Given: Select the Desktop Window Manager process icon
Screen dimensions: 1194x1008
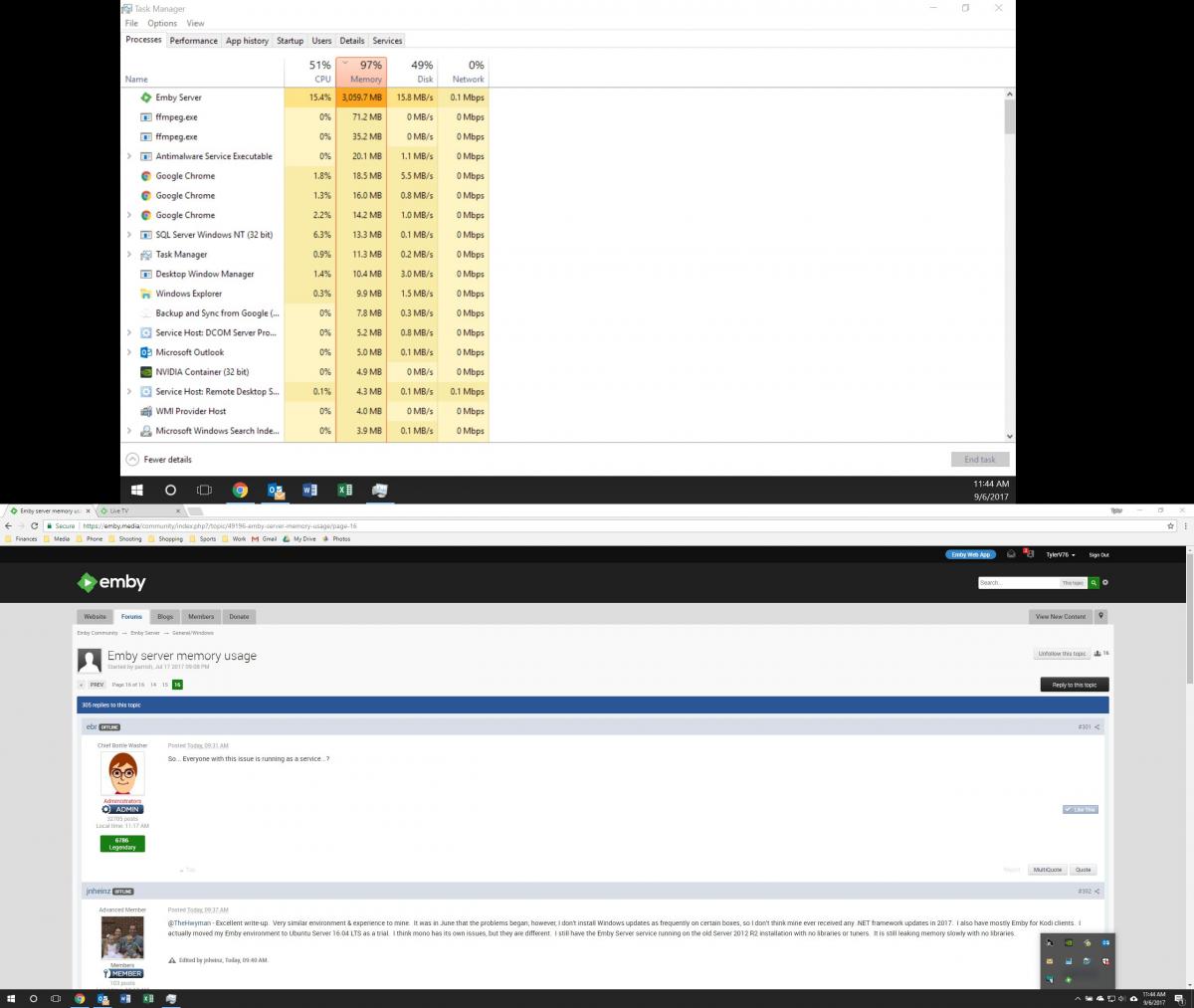Looking at the screenshot, I should point(146,274).
